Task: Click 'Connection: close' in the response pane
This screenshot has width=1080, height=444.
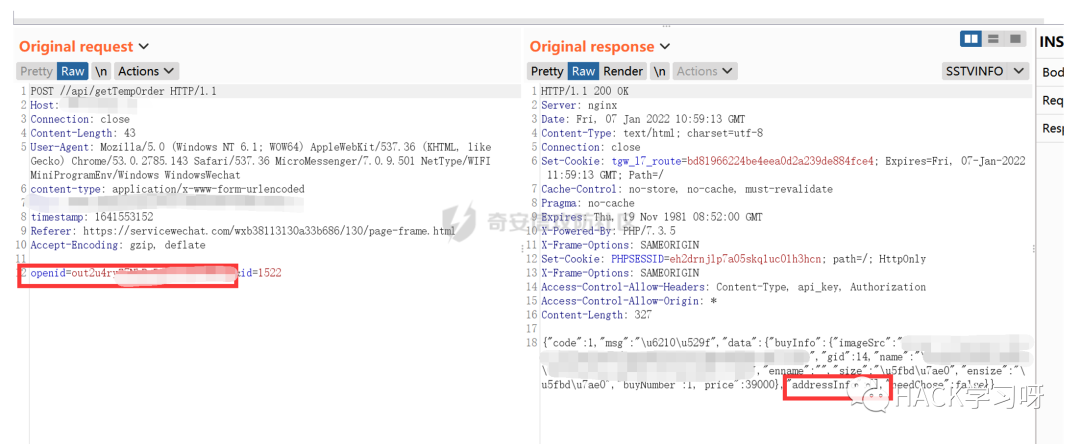Action: [591, 147]
